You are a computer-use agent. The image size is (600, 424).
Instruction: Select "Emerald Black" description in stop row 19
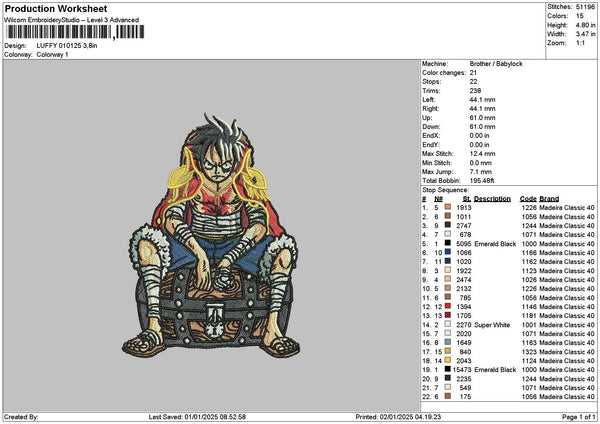(495, 370)
